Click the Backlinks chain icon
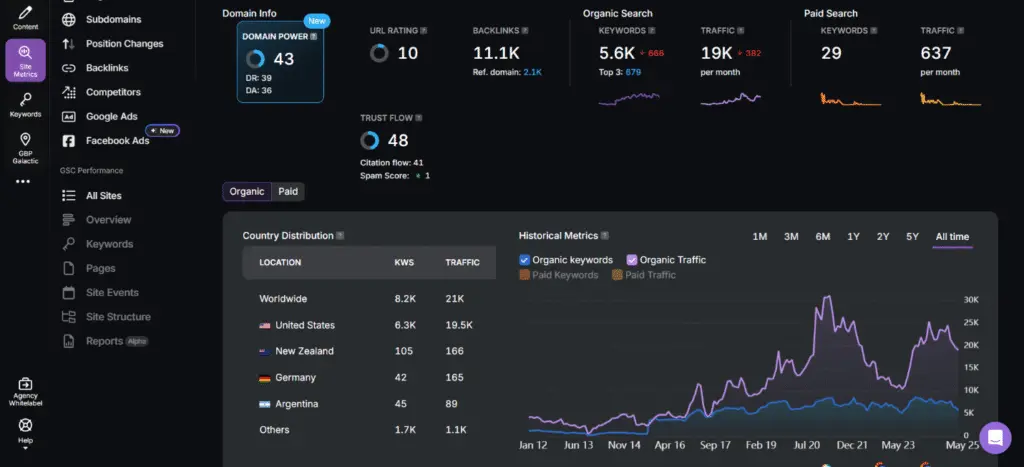This screenshot has width=1024, height=467. (x=69, y=68)
